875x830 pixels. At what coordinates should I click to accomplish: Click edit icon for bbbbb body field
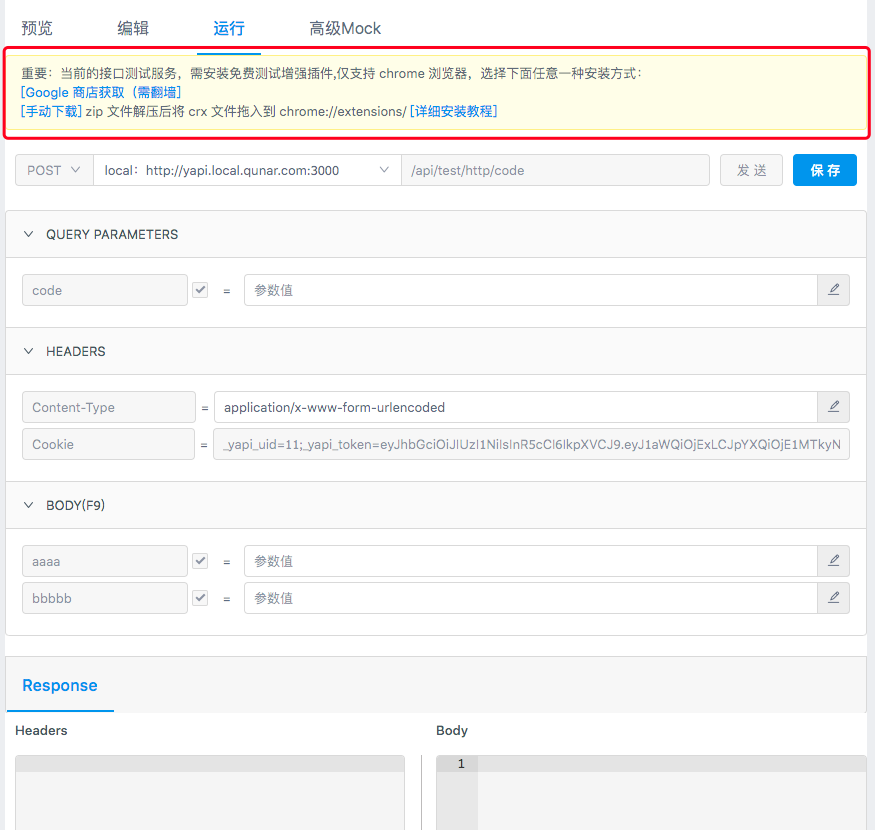(834, 598)
